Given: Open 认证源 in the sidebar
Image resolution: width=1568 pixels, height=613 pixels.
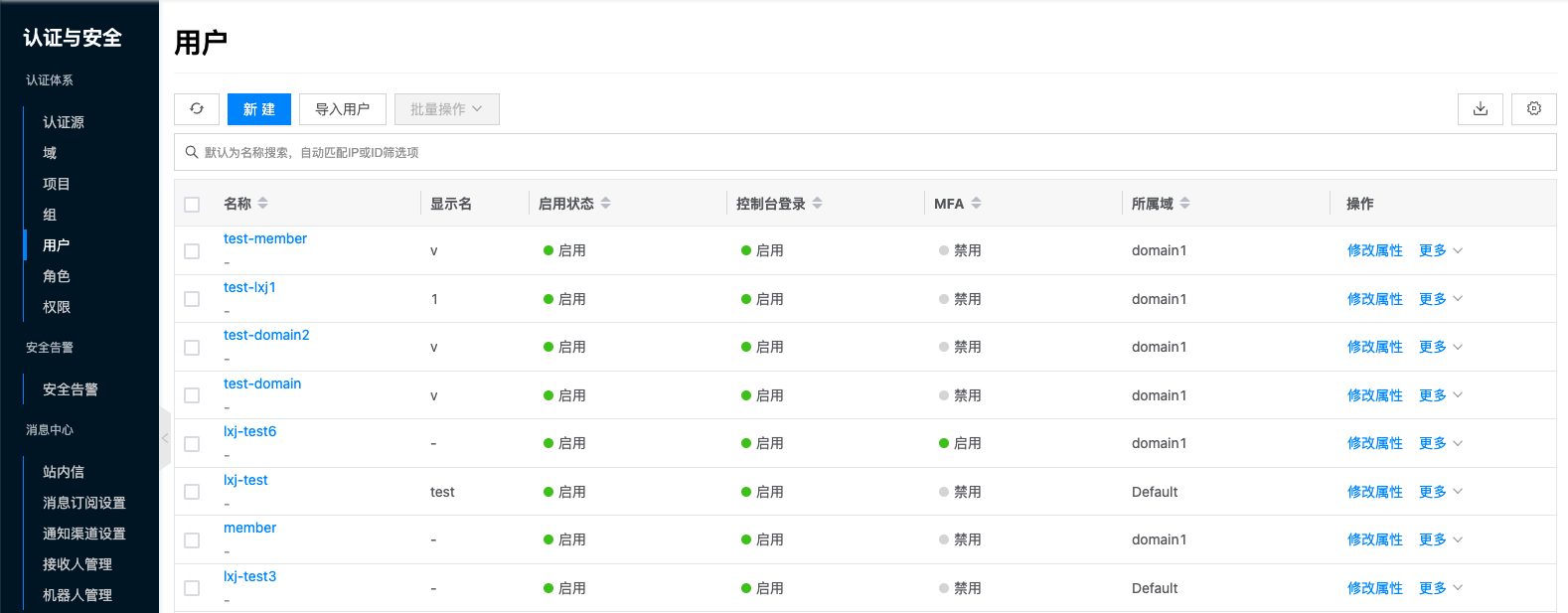Looking at the screenshot, I should pos(64,122).
